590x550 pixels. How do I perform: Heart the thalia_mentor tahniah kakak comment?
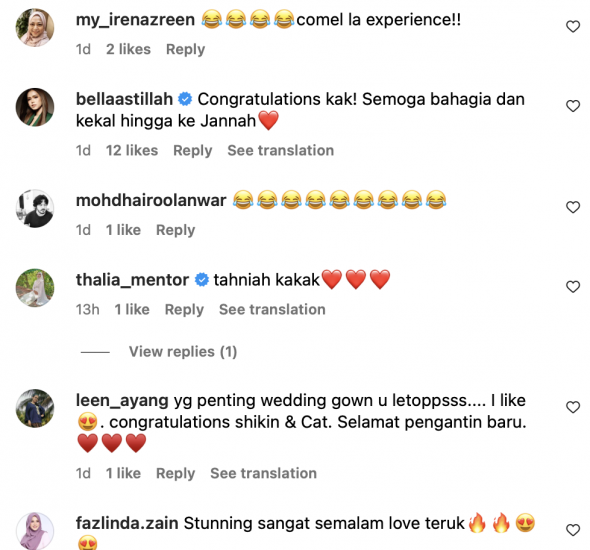pyautogui.click(x=573, y=287)
